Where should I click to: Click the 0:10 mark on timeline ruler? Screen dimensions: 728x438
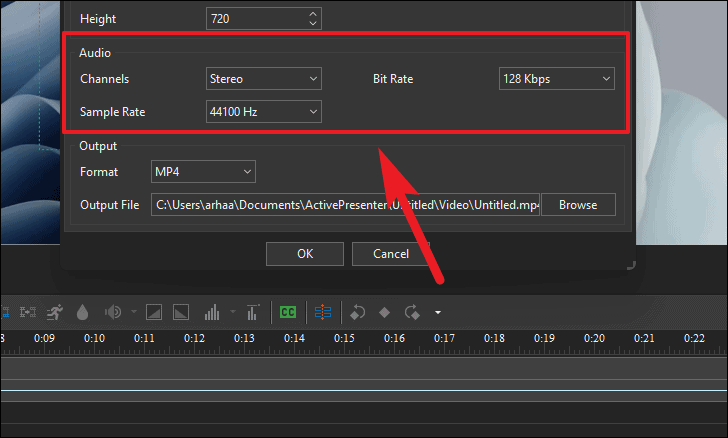click(94, 338)
